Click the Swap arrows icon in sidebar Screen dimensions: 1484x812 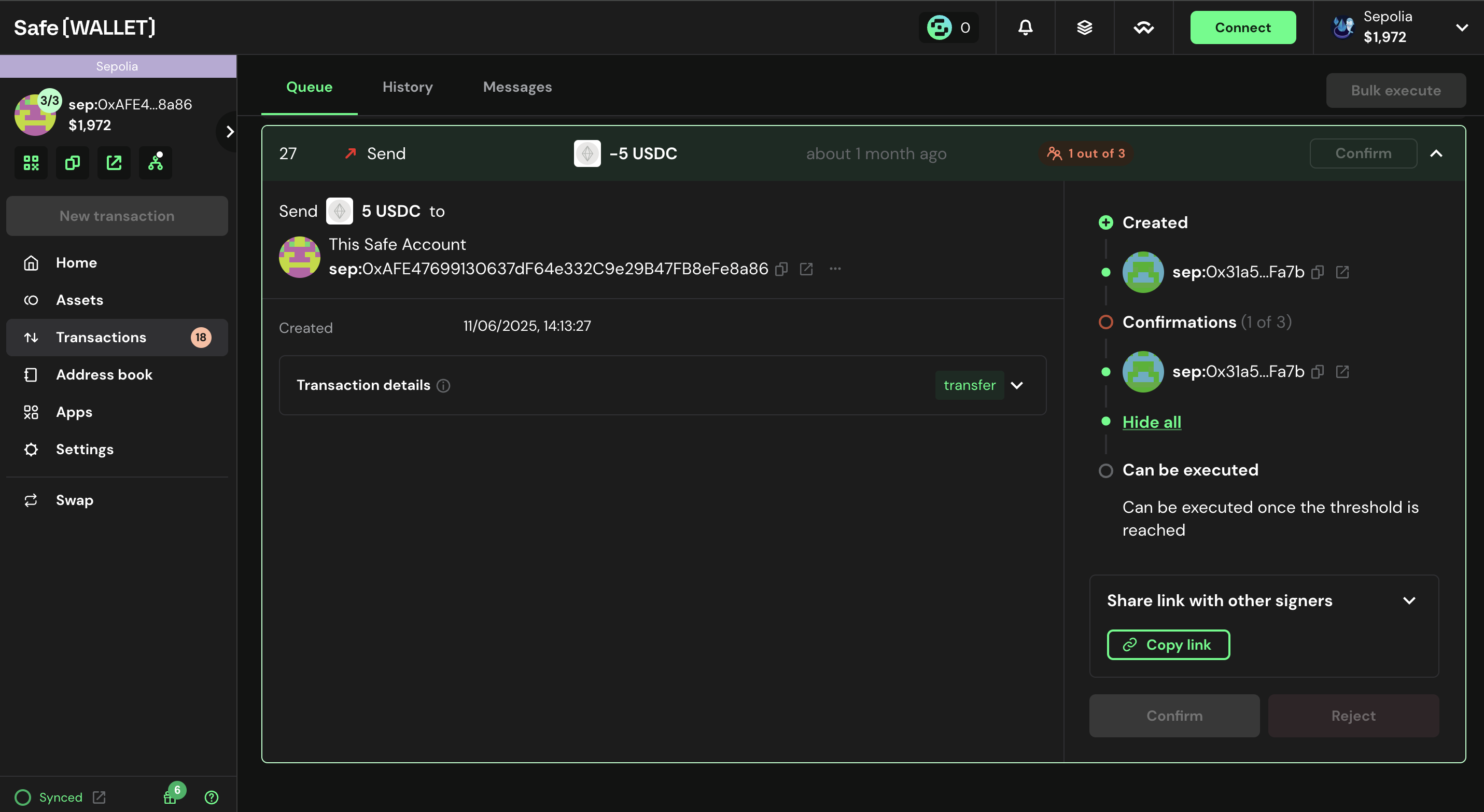click(31, 500)
